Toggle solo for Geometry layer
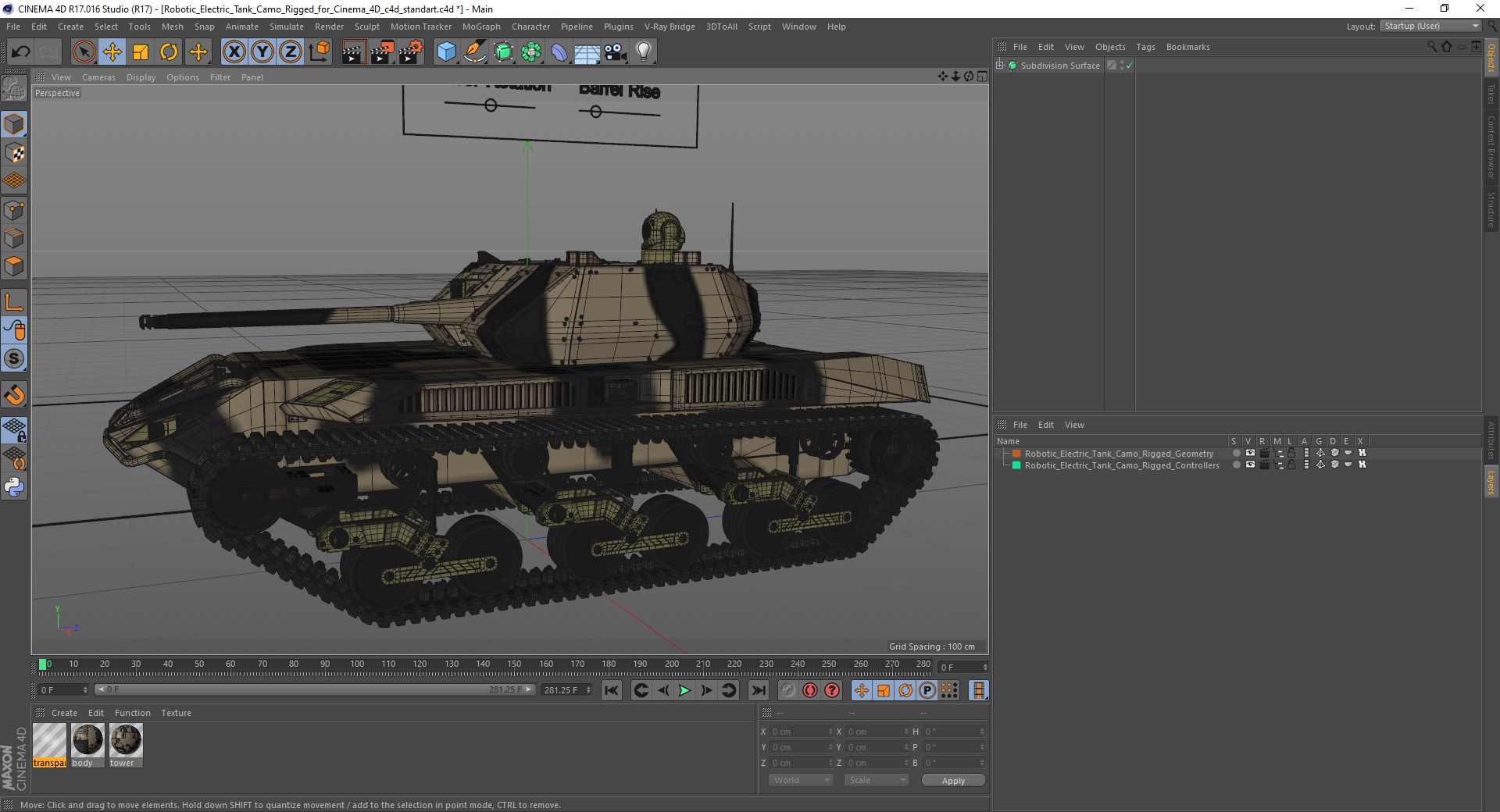The width and height of the screenshot is (1500, 812). (x=1236, y=453)
